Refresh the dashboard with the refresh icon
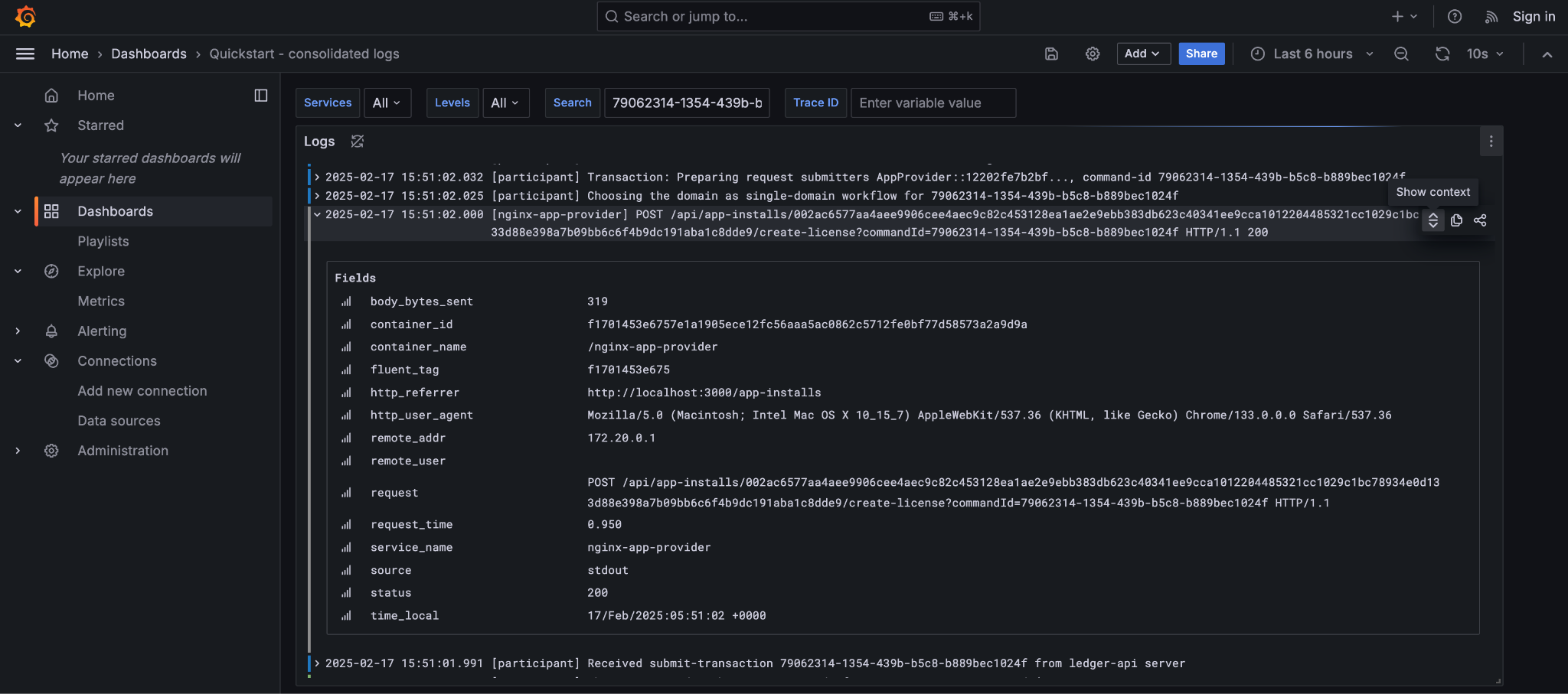The image size is (1568, 694). click(1442, 54)
